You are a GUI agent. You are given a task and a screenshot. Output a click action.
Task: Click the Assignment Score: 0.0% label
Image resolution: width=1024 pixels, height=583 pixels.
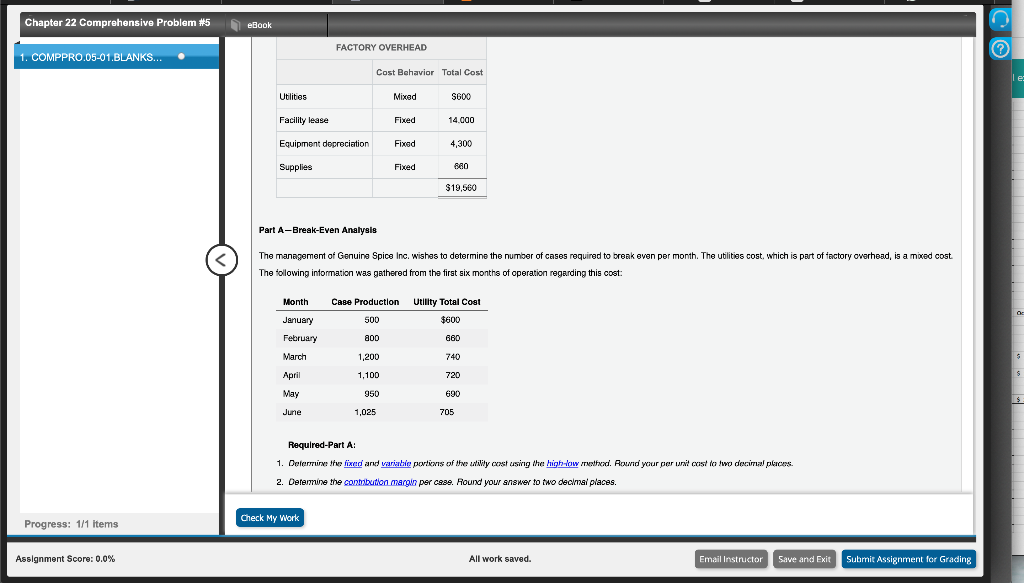pyautogui.click(x=65, y=559)
